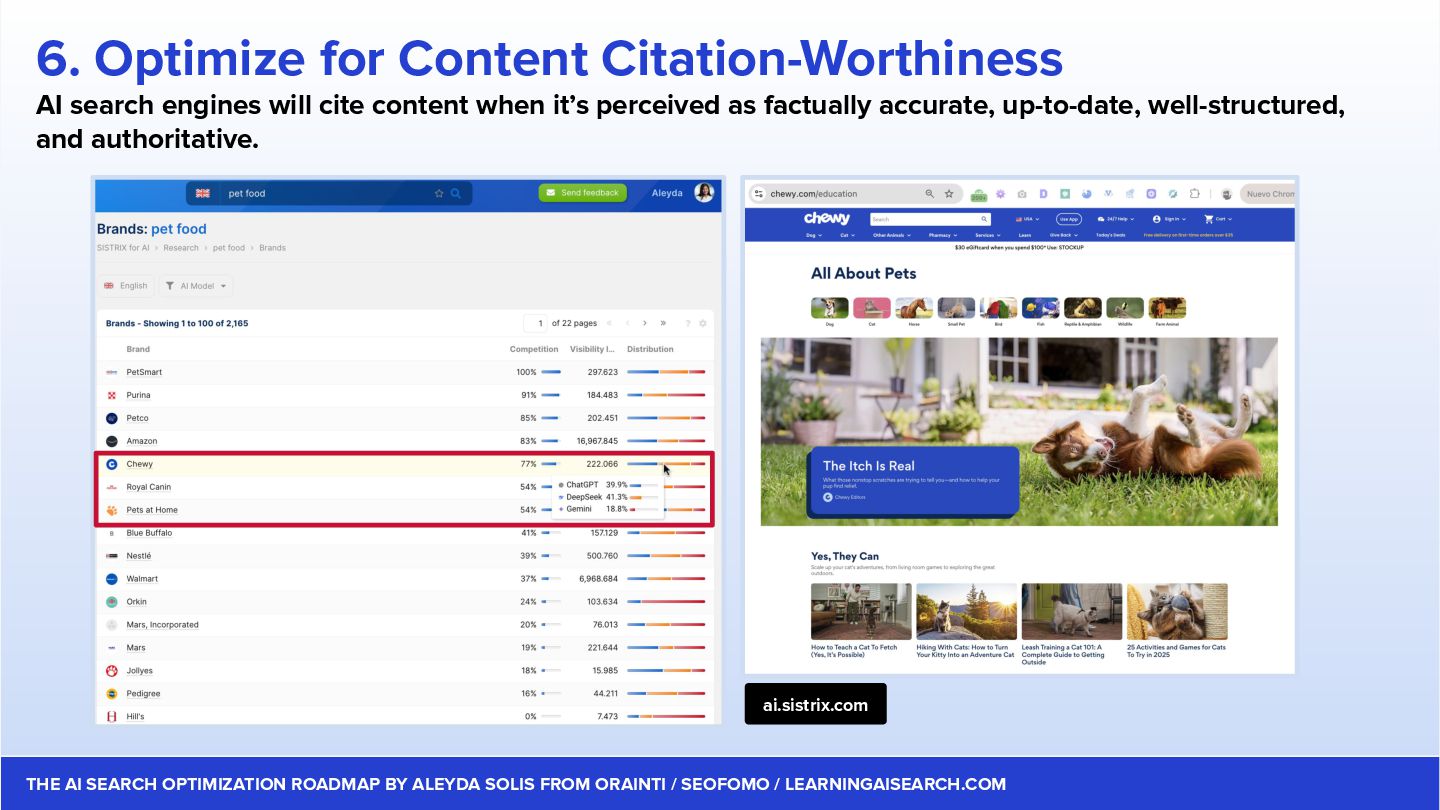Click the browser profile avatar icon
This screenshot has width=1440, height=810.
tap(1226, 194)
